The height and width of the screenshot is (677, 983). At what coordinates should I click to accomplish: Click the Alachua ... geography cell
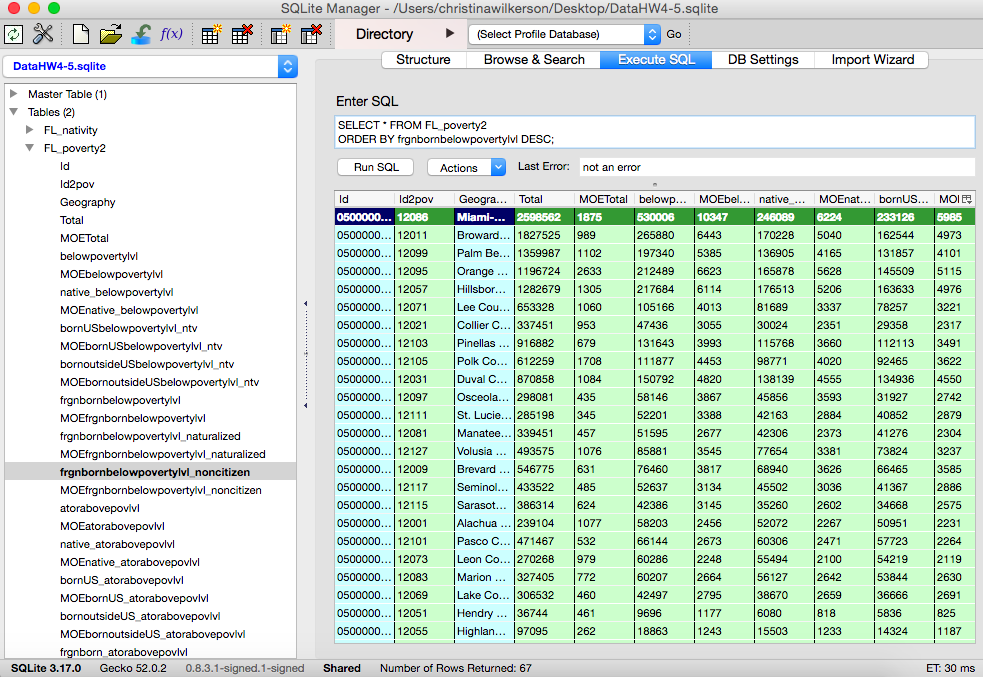click(x=483, y=523)
